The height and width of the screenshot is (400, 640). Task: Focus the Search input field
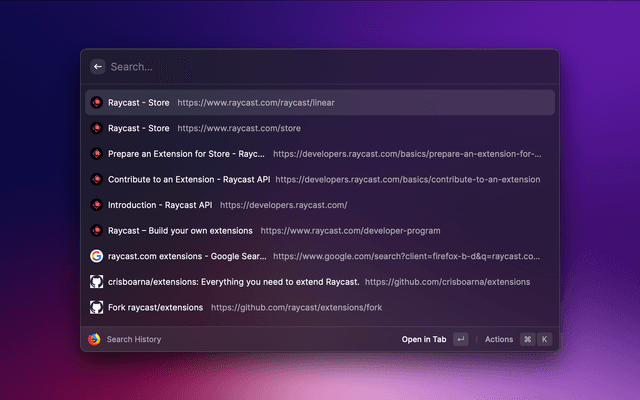coord(320,67)
